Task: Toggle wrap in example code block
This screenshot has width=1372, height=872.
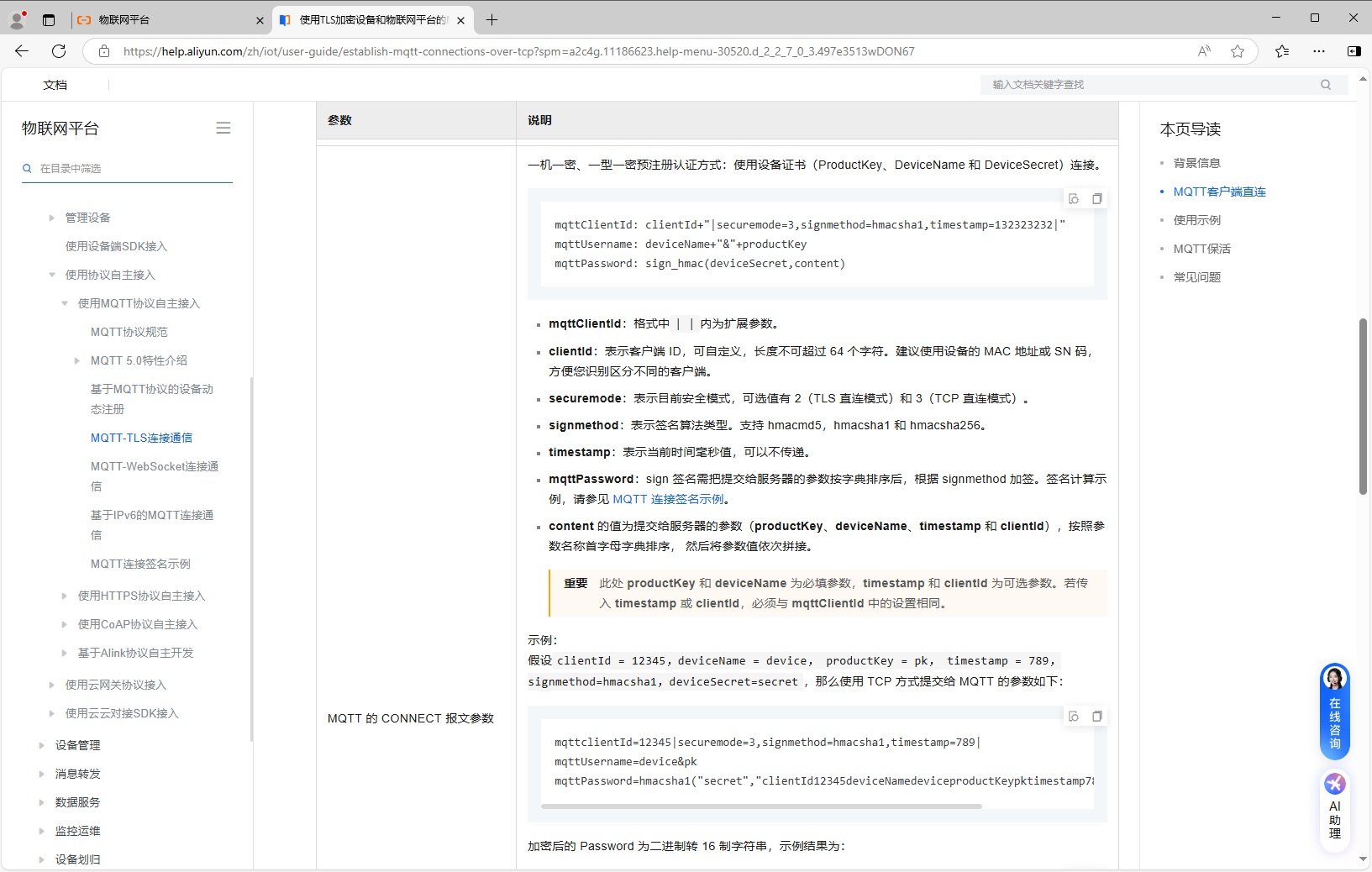Action: coord(1074,717)
